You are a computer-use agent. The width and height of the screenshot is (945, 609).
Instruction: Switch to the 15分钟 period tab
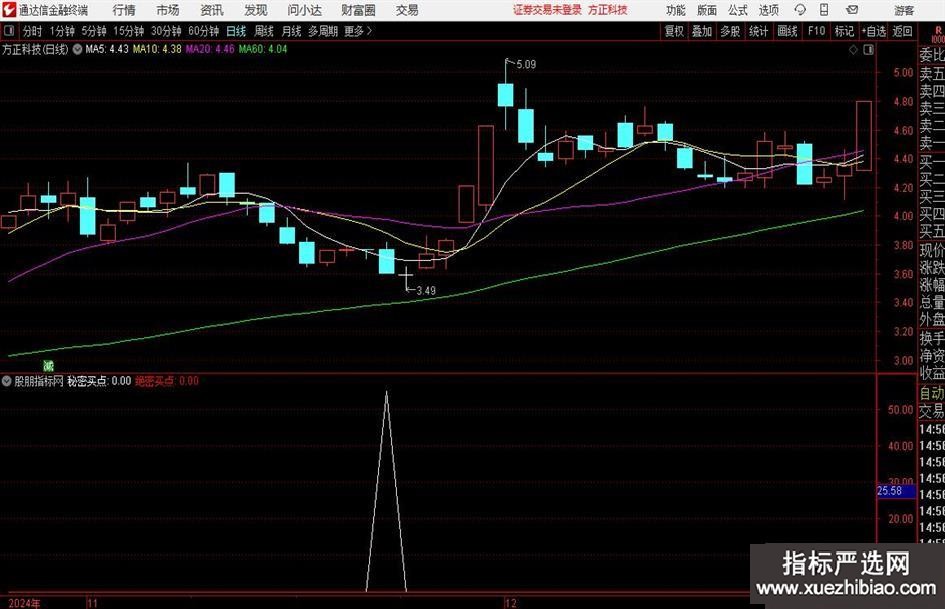[129, 31]
